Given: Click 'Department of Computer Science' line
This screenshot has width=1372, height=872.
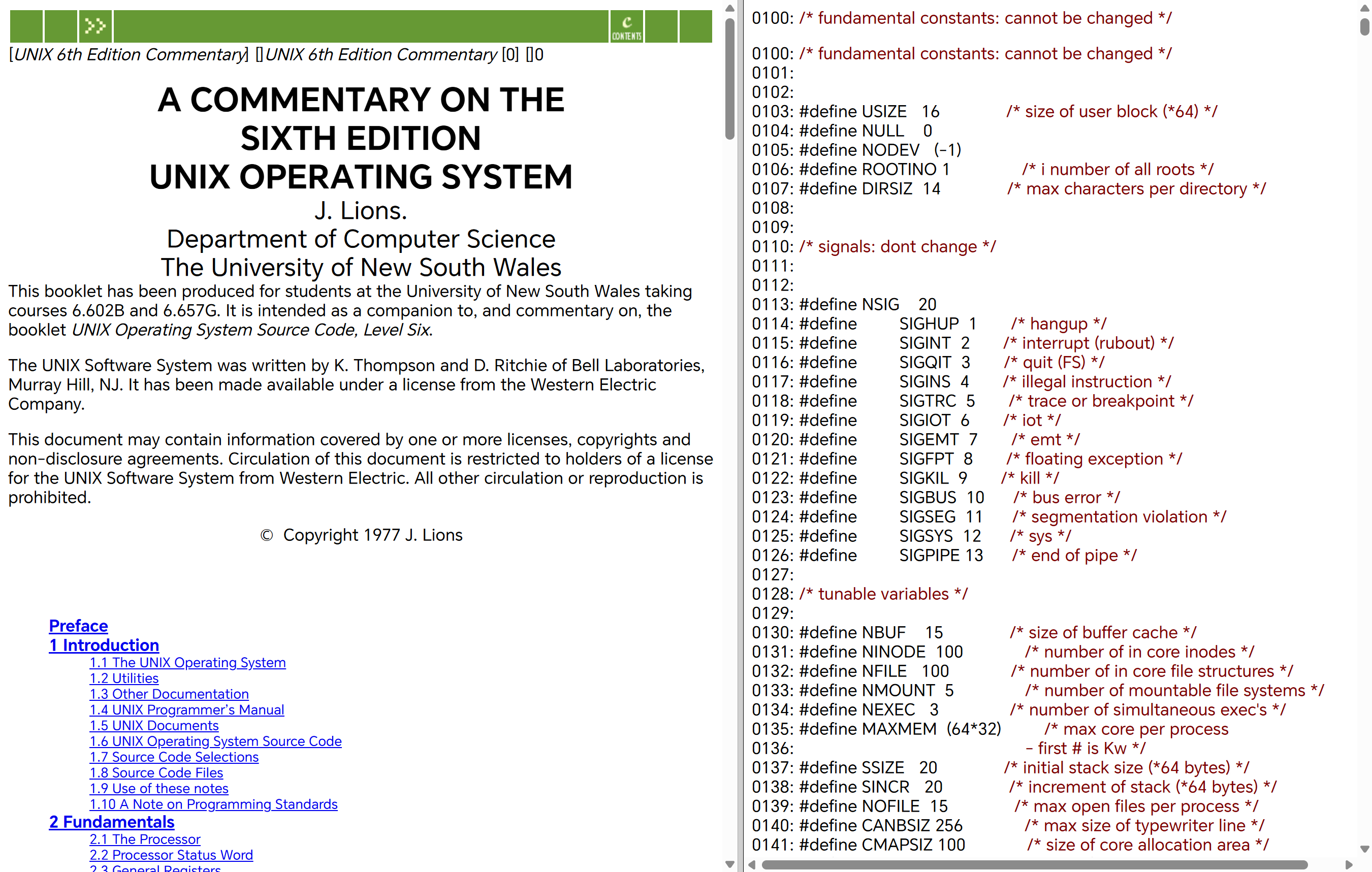Looking at the screenshot, I should click(x=361, y=239).
